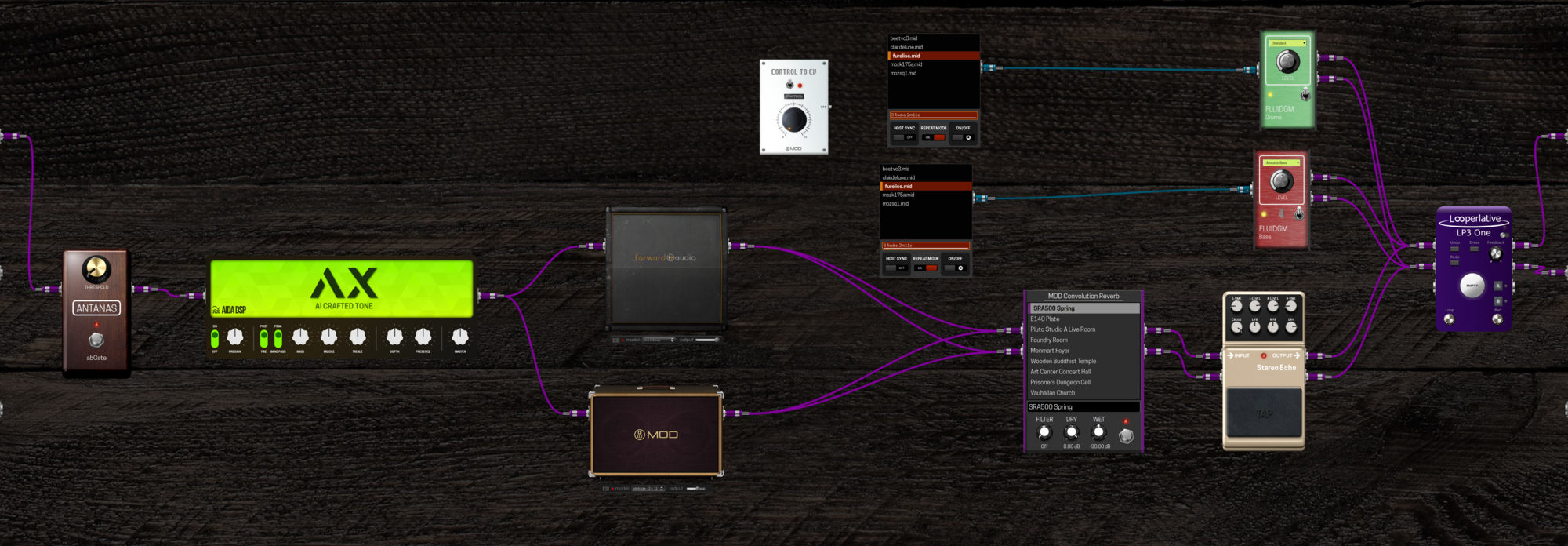Toggle the ON/OFF switch on AIDA DSP amp
The width and height of the screenshot is (1568, 546).
point(215,338)
